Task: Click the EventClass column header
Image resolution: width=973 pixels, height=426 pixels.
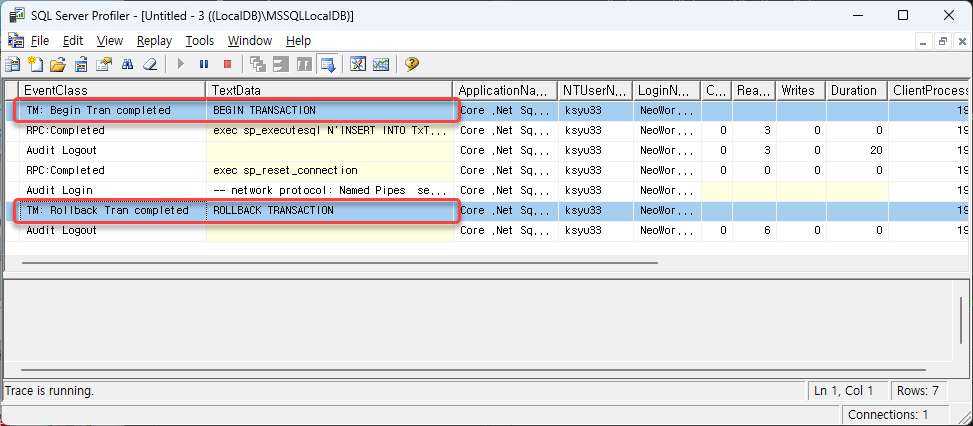Action: tap(110, 90)
